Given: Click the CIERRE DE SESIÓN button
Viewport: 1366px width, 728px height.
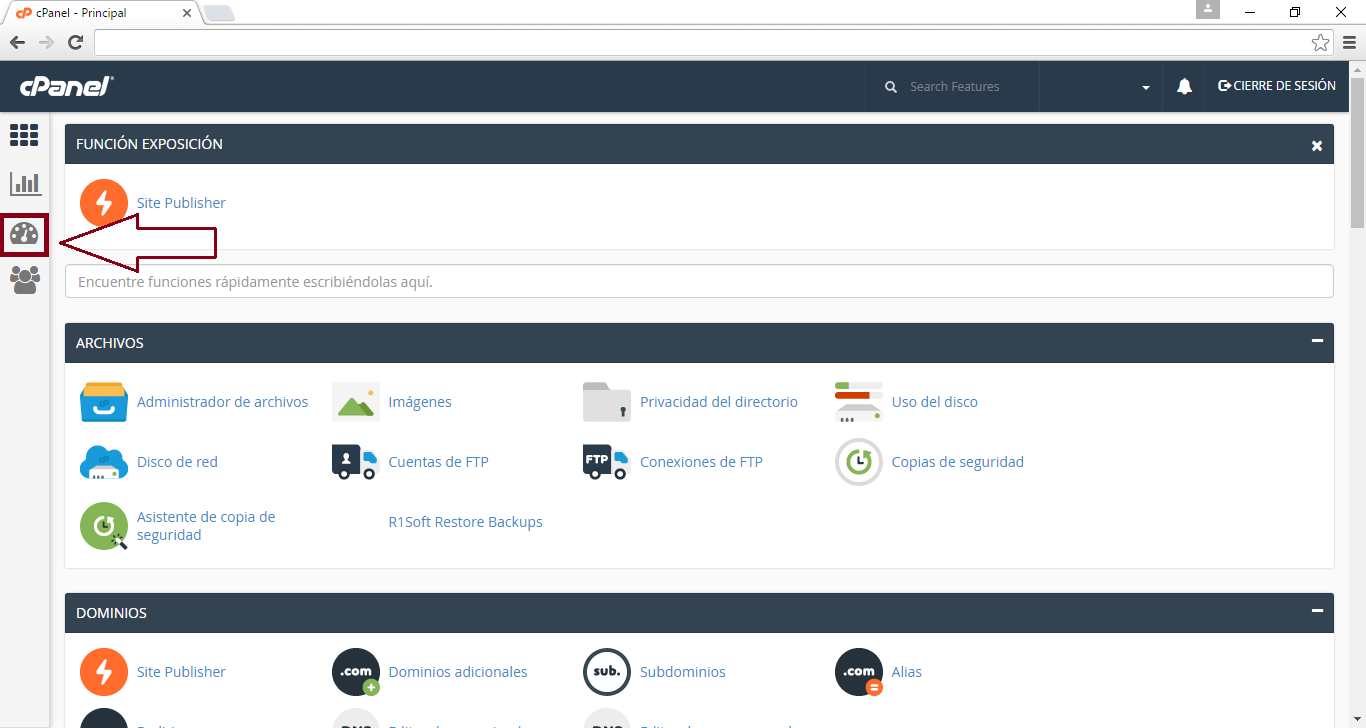Looking at the screenshot, I should [x=1276, y=86].
